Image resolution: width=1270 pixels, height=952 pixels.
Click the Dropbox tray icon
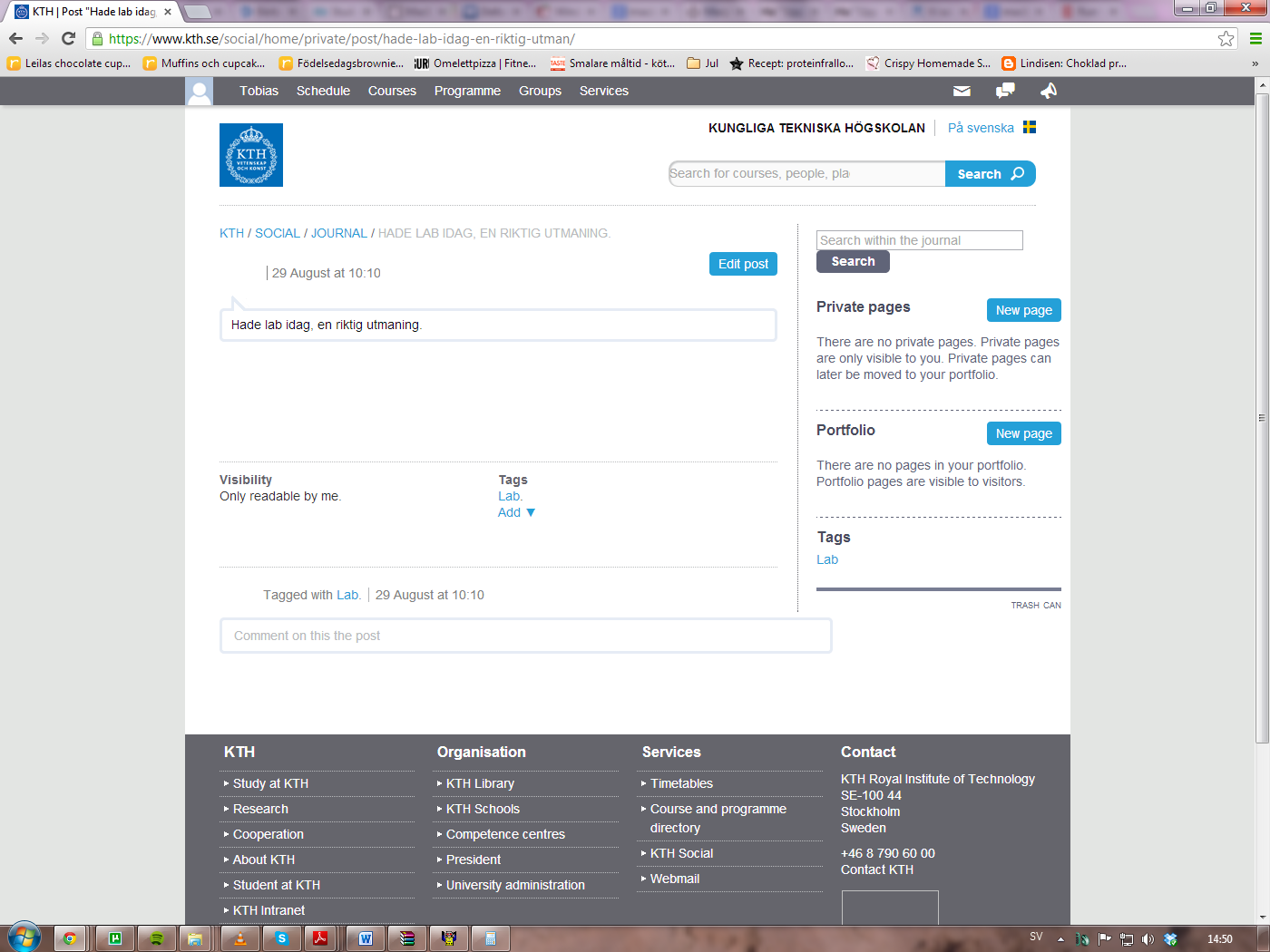1170,939
